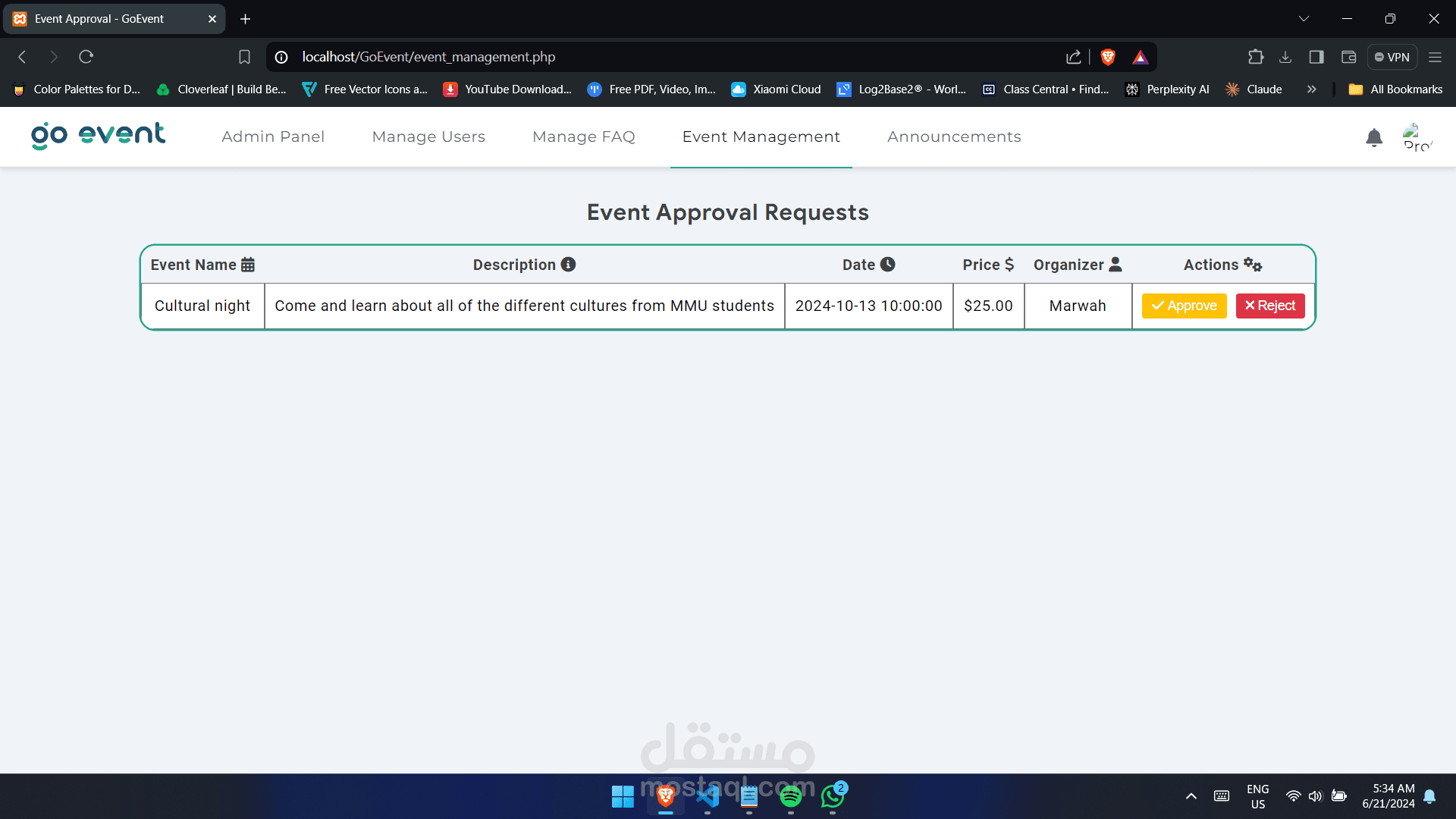1456x819 pixels.
Task: Click the go event logo
Action: pyautogui.click(x=98, y=136)
